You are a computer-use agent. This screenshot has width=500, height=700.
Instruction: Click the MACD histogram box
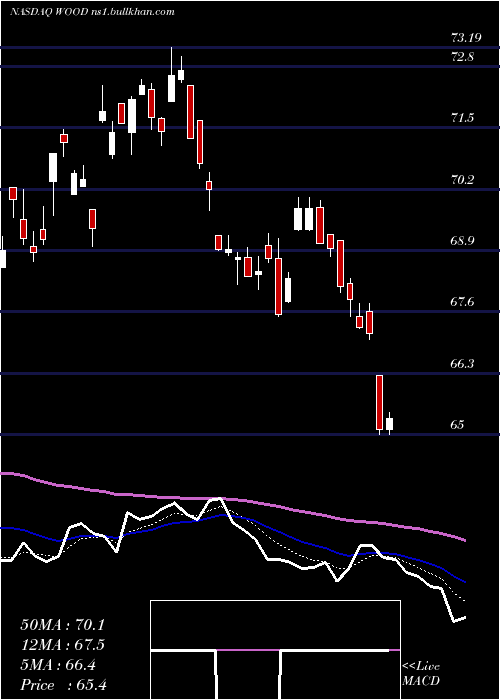275,650
